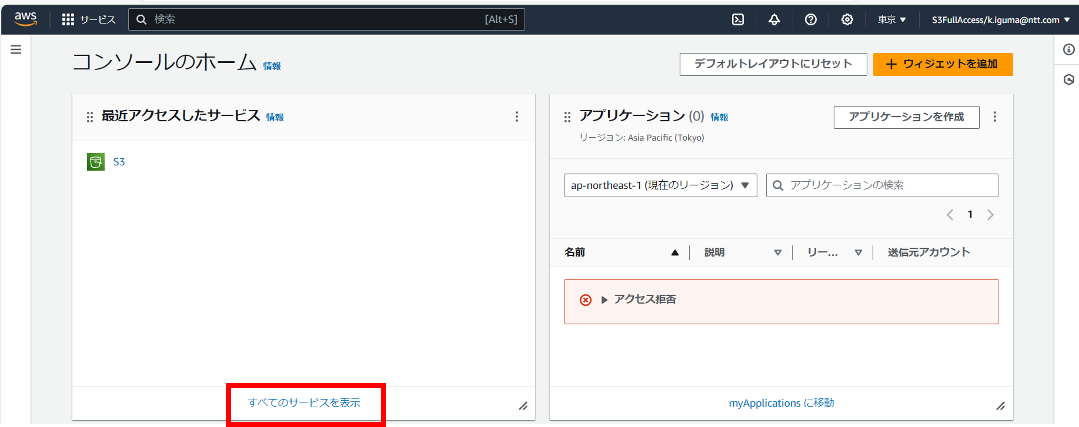
Task: Click the ウィジェットを追加 button
Action: coord(942,64)
